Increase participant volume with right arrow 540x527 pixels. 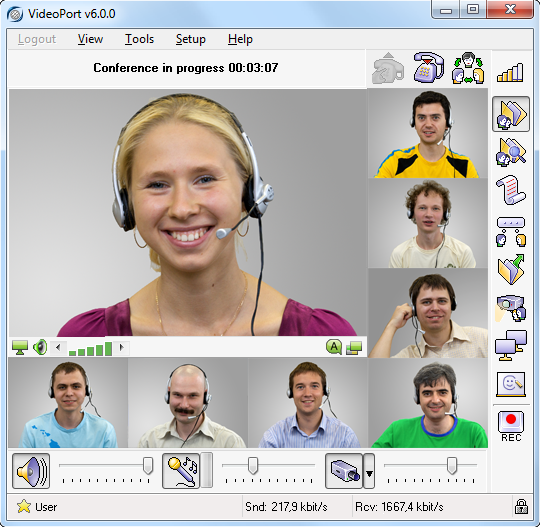tap(121, 348)
